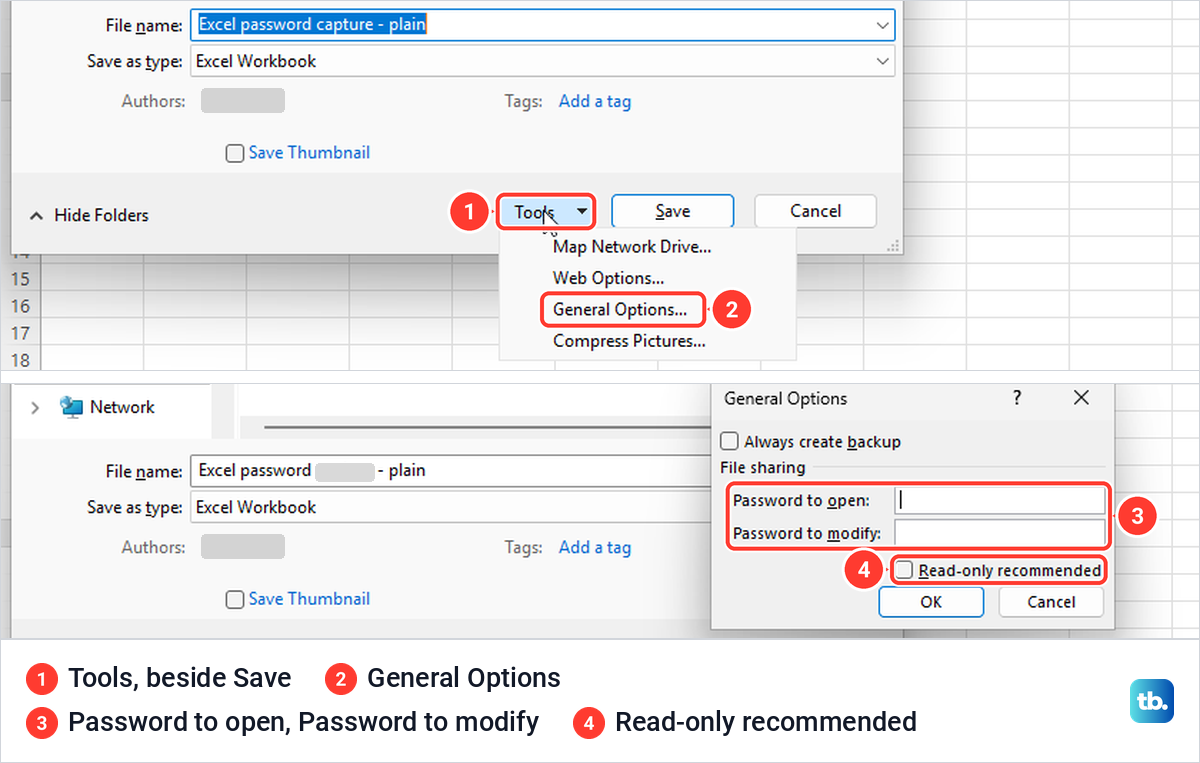Confirm General Options with OK
This screenshot has width=1200, height=763.
[931, 602]
